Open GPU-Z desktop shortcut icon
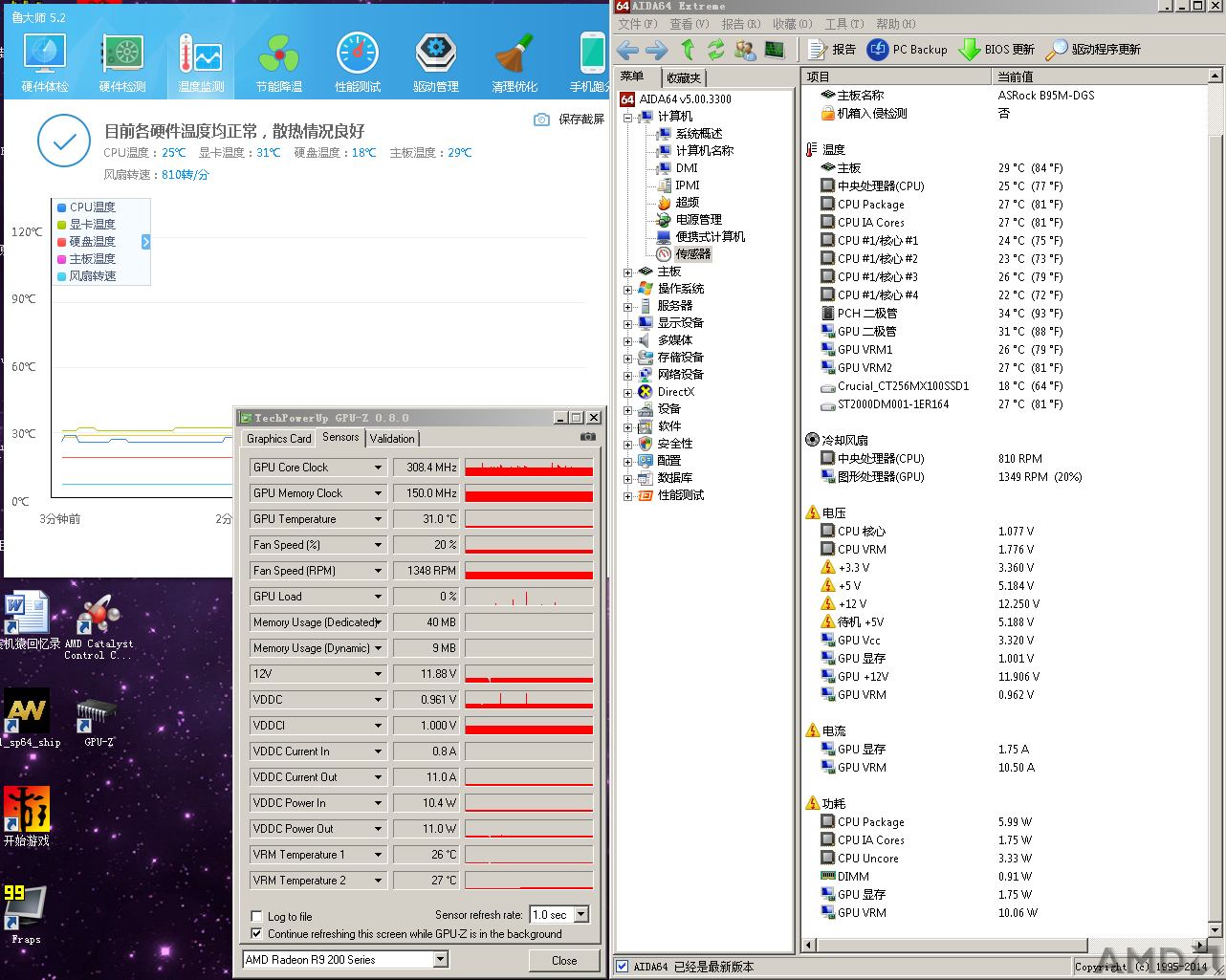The image size is (1226, 980). pyautogui.click(x=99, y=722)
